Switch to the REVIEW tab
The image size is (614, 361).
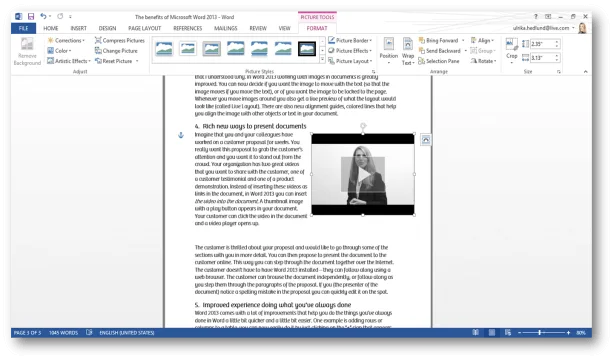[x=258, y=28]
